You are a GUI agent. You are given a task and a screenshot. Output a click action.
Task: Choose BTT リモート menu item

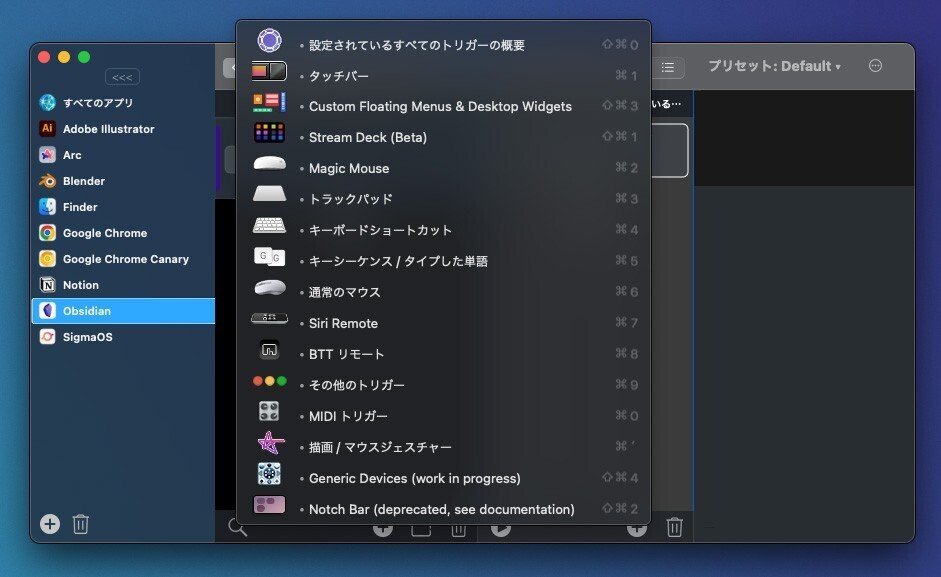click(443, 354)
